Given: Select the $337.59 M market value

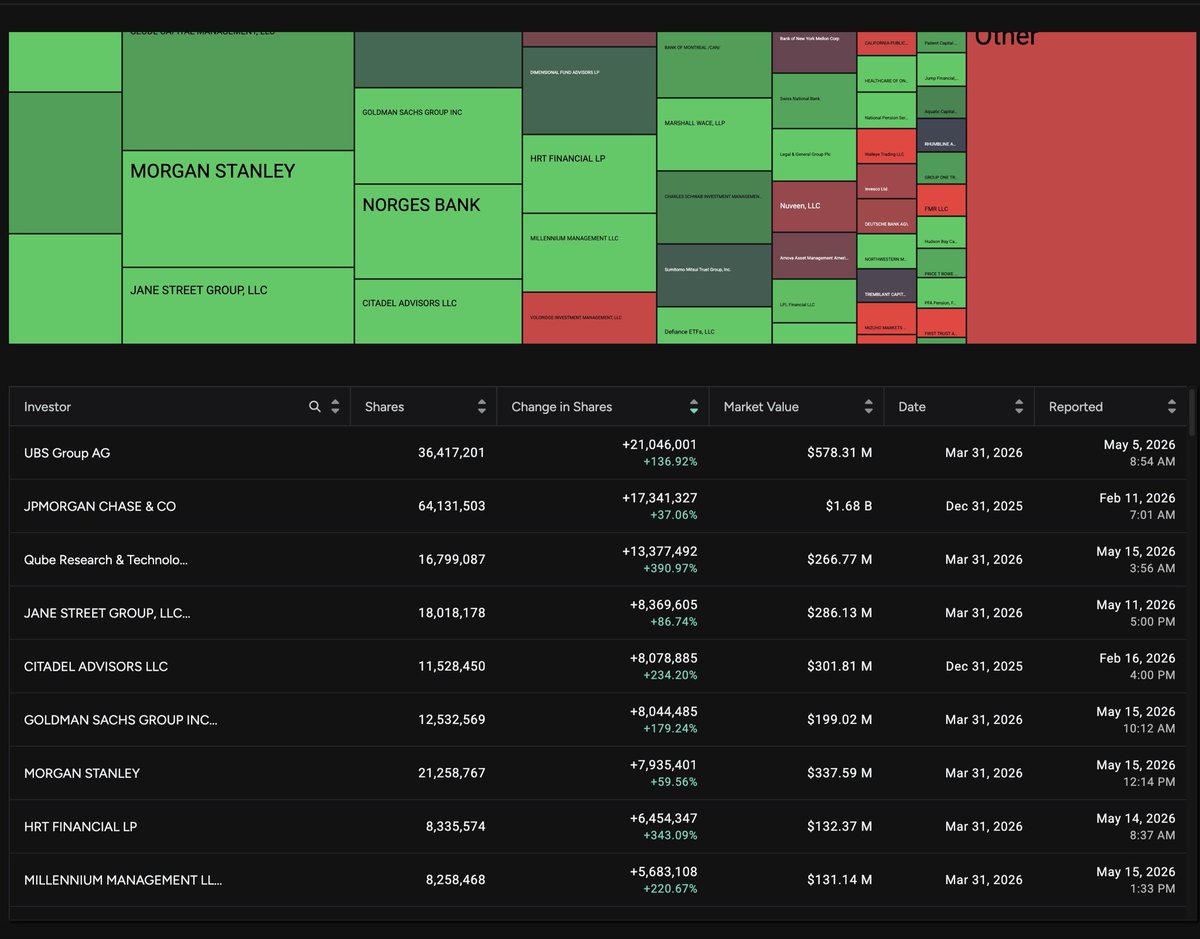Looking at the screenshot, I should pyautogui.click(x=839, y=773).
